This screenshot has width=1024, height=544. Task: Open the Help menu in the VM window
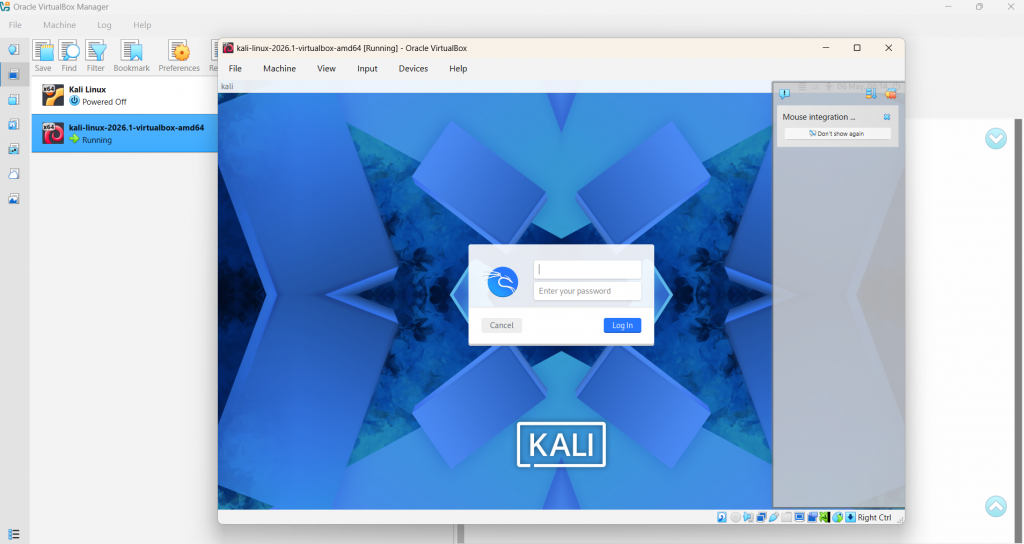click(x=458, y=69)
